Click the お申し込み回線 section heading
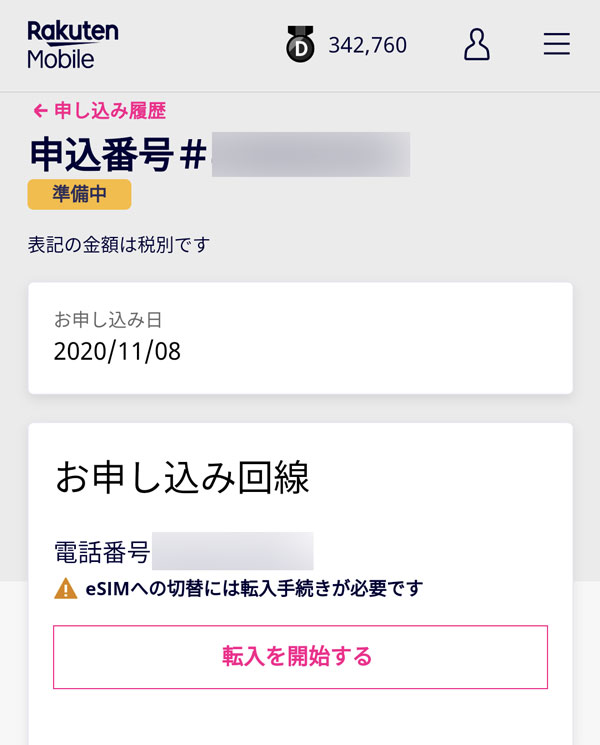600x745 pixels. click(x=182, y=478)
